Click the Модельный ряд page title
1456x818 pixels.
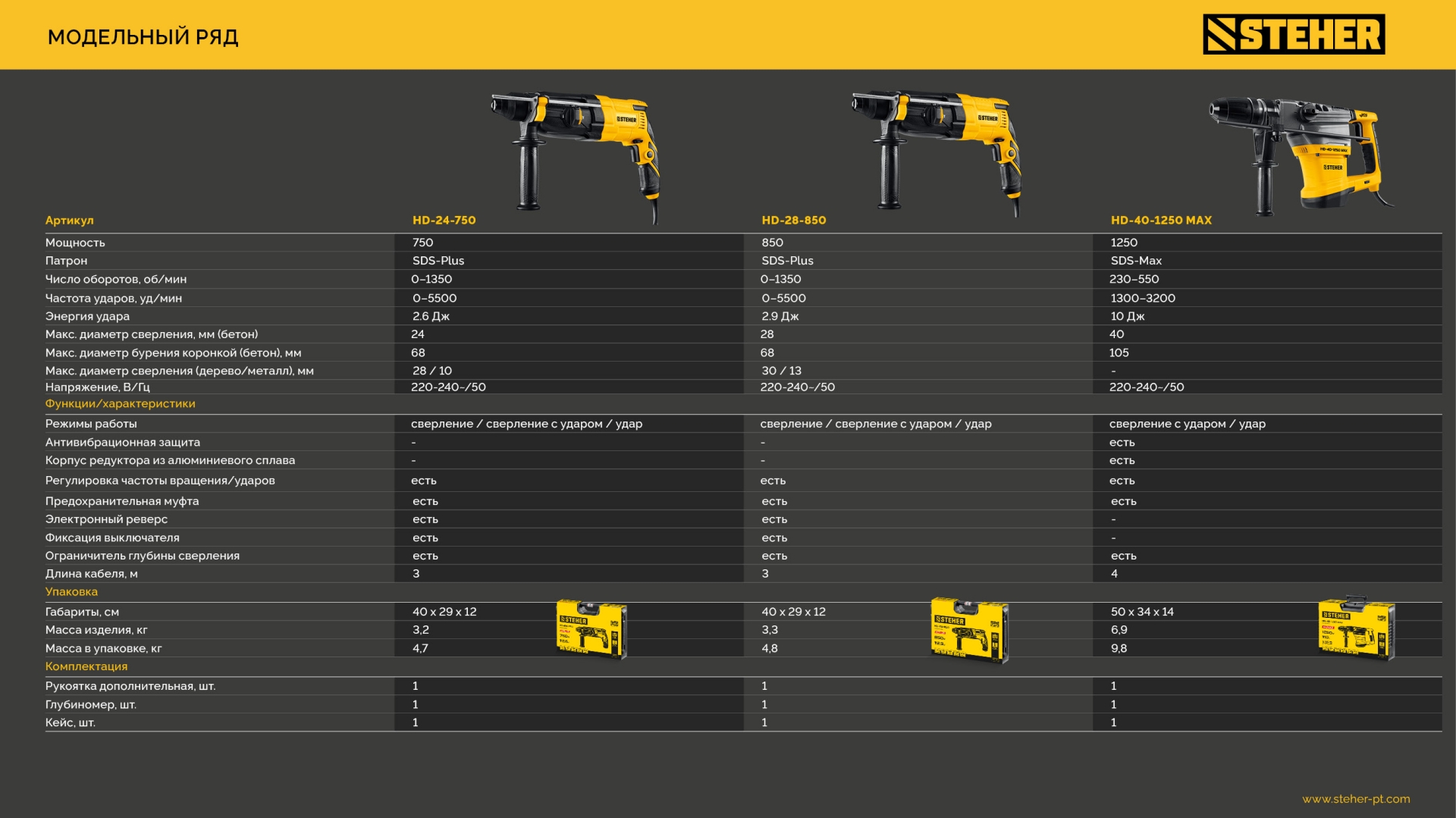[143, 36]
